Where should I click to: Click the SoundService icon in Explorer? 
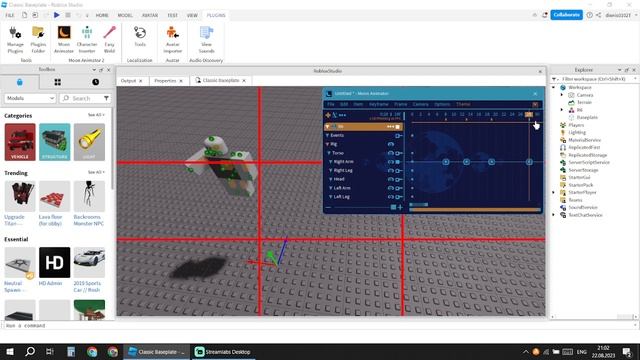point(563,207)
